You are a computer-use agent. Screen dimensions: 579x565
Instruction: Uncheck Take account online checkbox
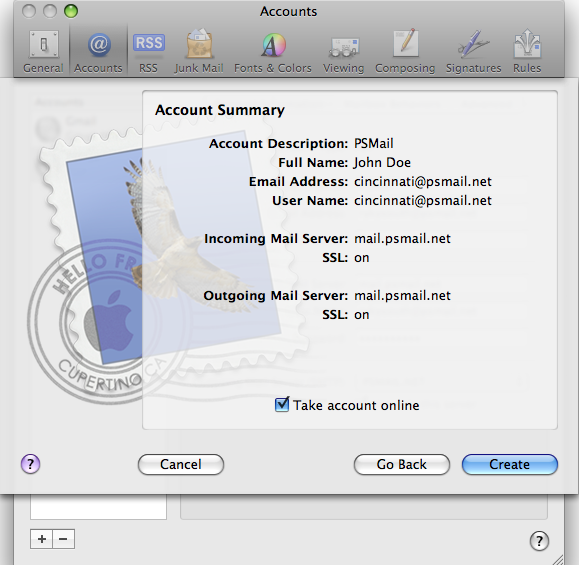282,405
